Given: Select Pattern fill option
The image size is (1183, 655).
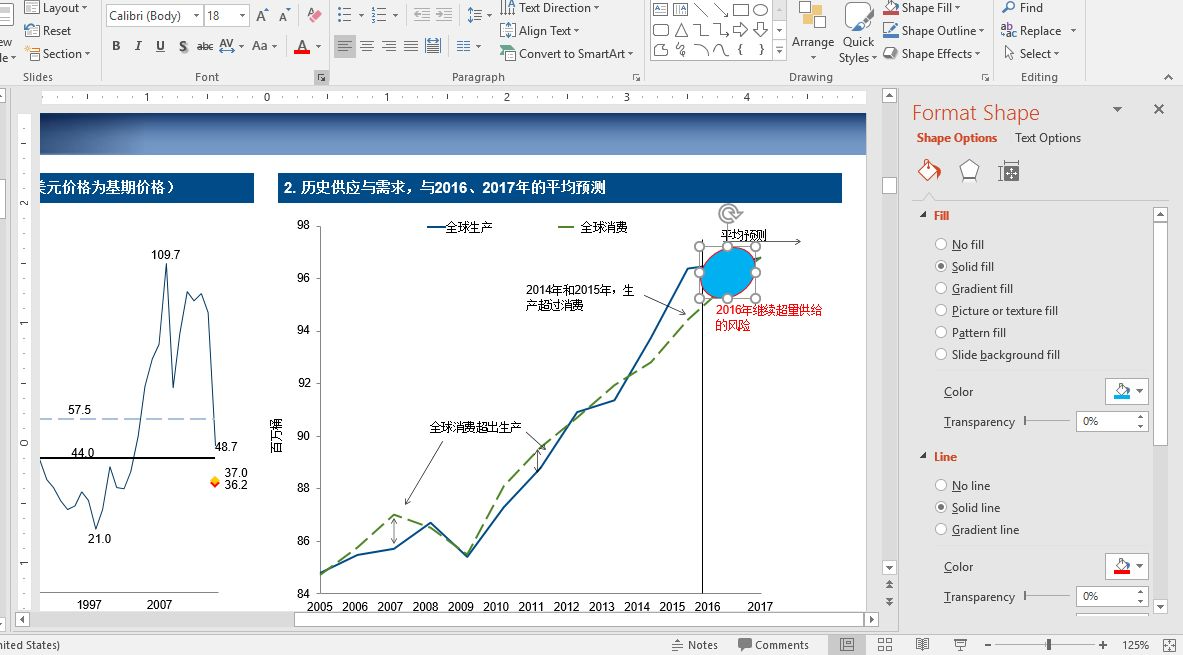Looking at the screenshot, I should [970, 332].
